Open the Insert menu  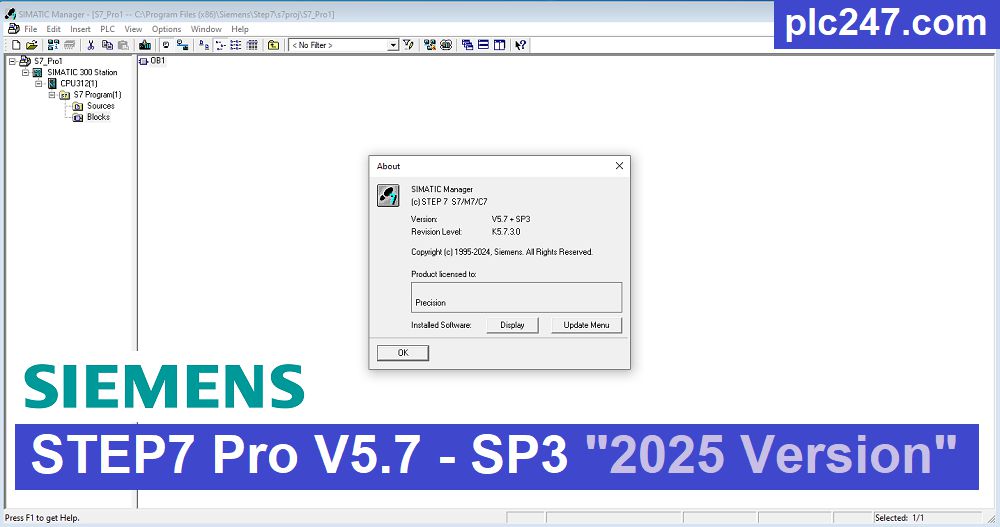tap(80, 29)
